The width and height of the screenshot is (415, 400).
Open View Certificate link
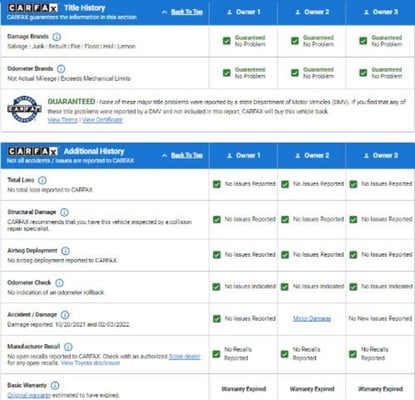[x=102, y=120]
